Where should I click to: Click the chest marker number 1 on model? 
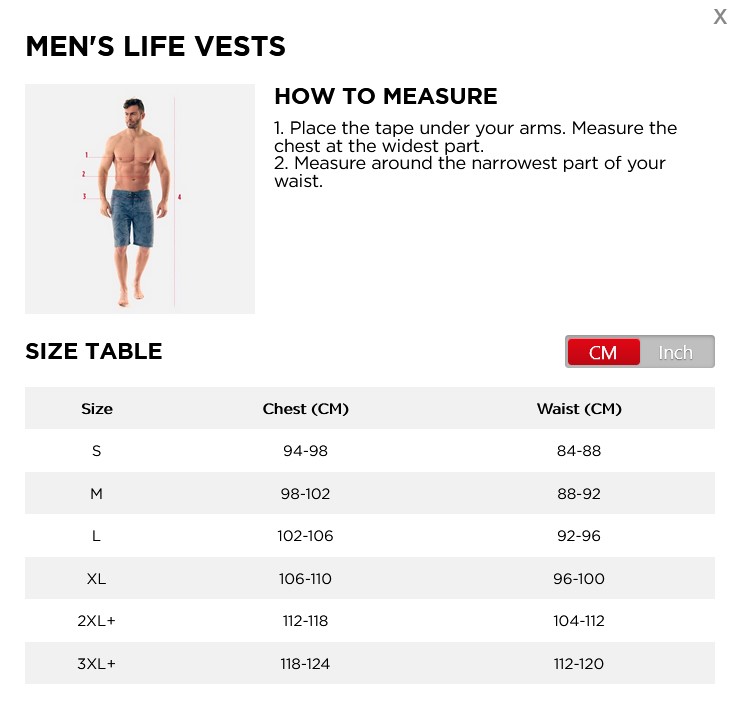point(87,155)
